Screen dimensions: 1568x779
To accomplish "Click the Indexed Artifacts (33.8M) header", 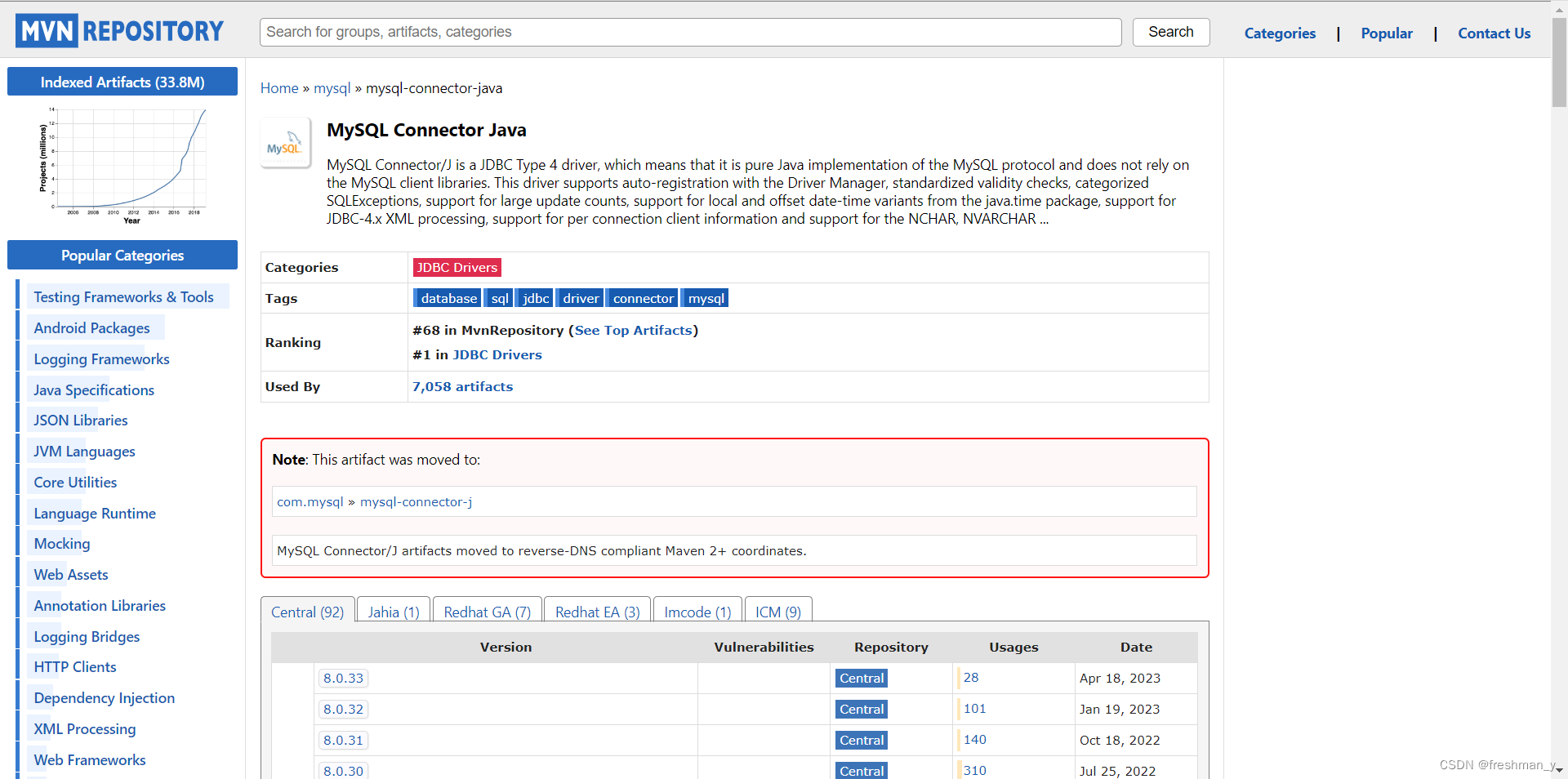I will coord(122,82).
